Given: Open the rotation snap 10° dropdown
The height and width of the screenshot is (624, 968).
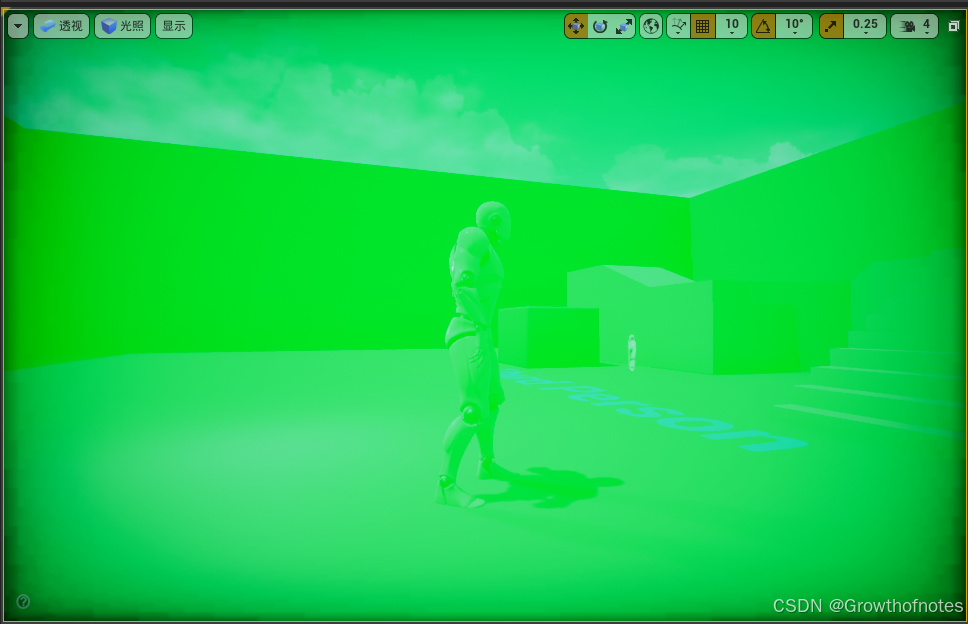Looking at the screenshot, I should point(794,26).
